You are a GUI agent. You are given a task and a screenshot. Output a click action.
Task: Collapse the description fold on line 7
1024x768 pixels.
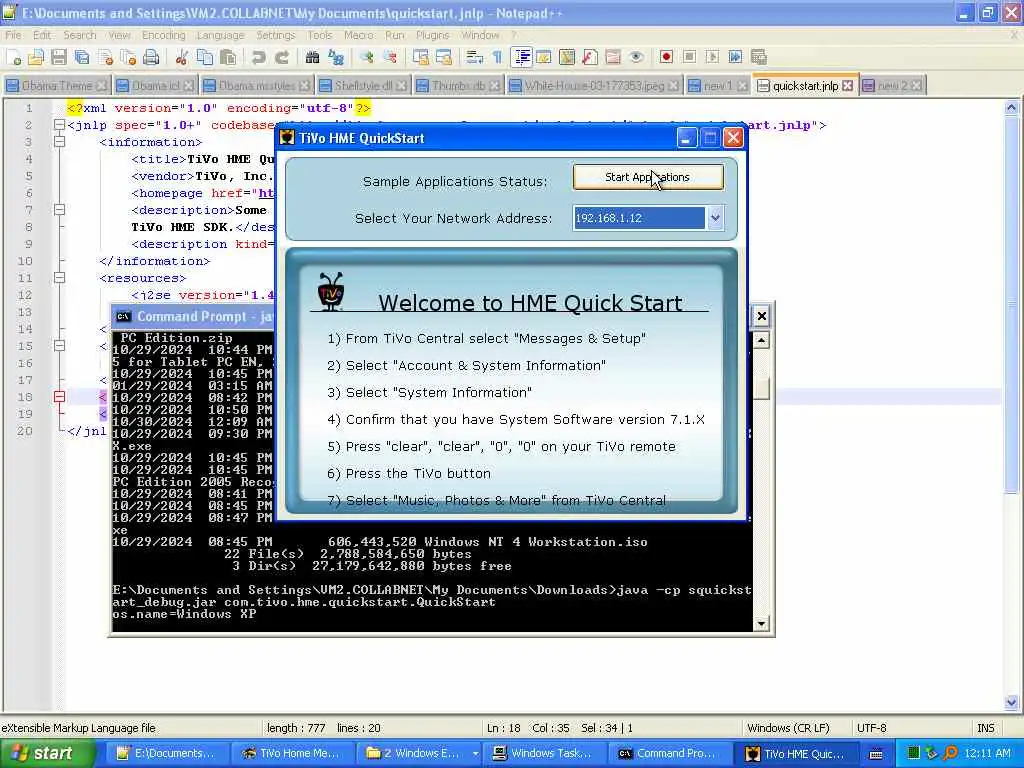click(59, 210)
